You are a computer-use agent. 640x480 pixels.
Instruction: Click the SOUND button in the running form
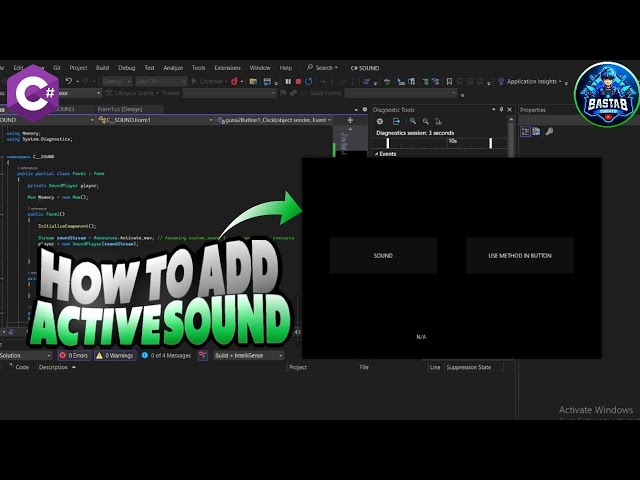coord(383,256)
